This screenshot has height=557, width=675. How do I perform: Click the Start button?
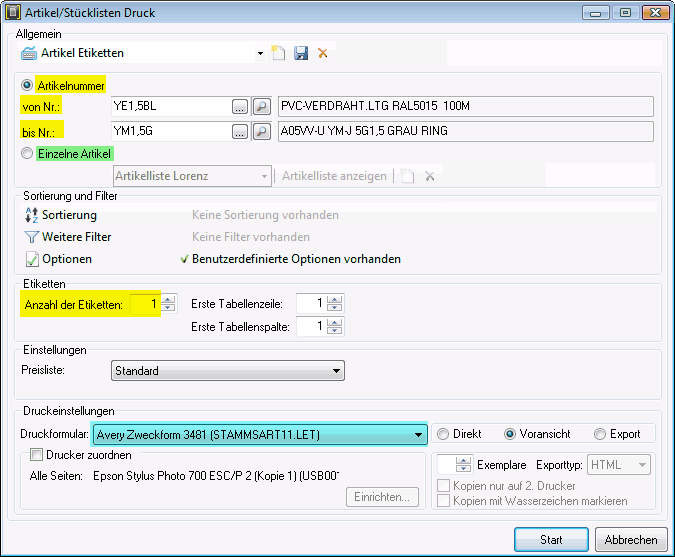(551, 539)
